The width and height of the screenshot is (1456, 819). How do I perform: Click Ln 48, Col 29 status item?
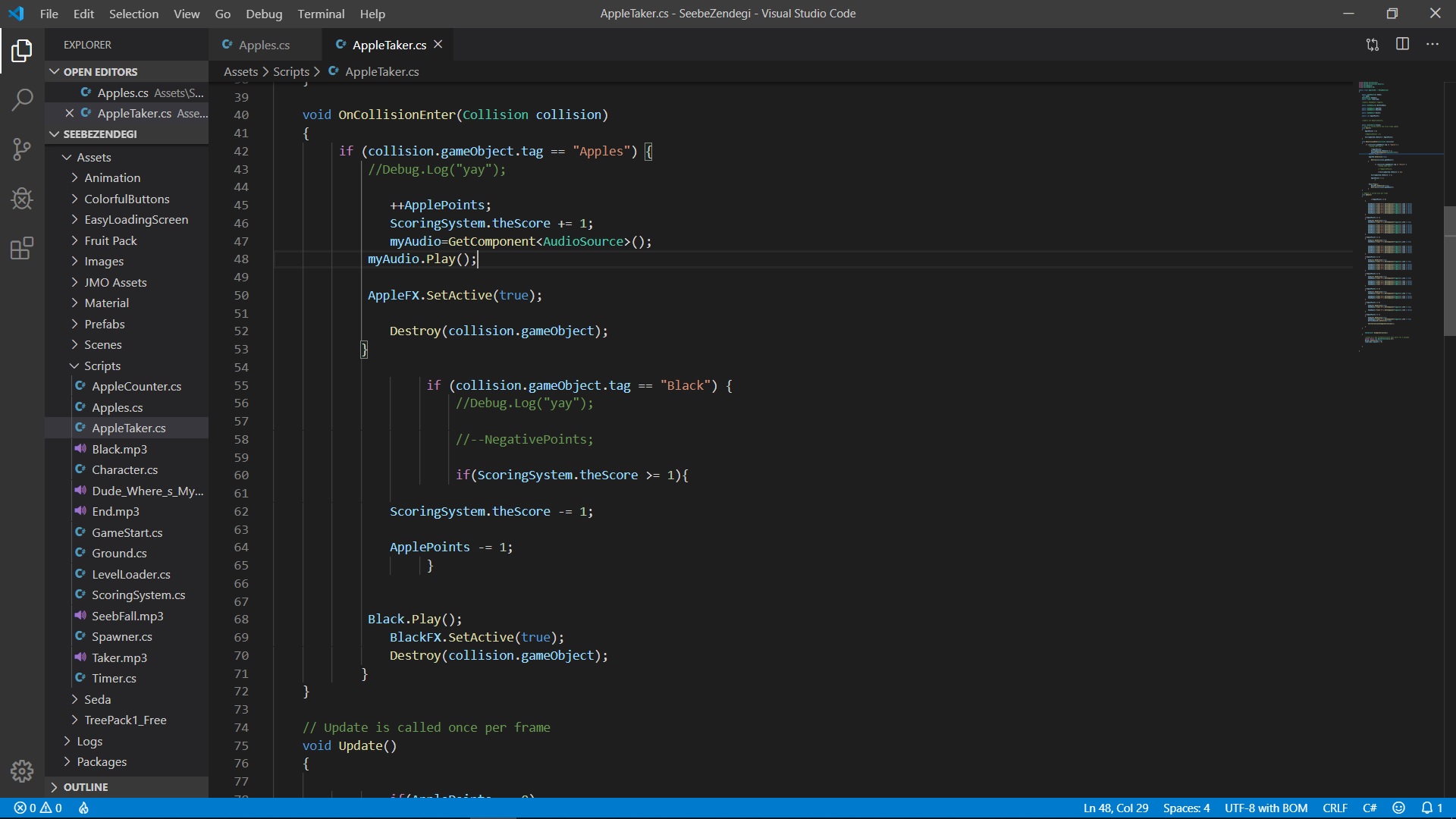(1116, 808)
